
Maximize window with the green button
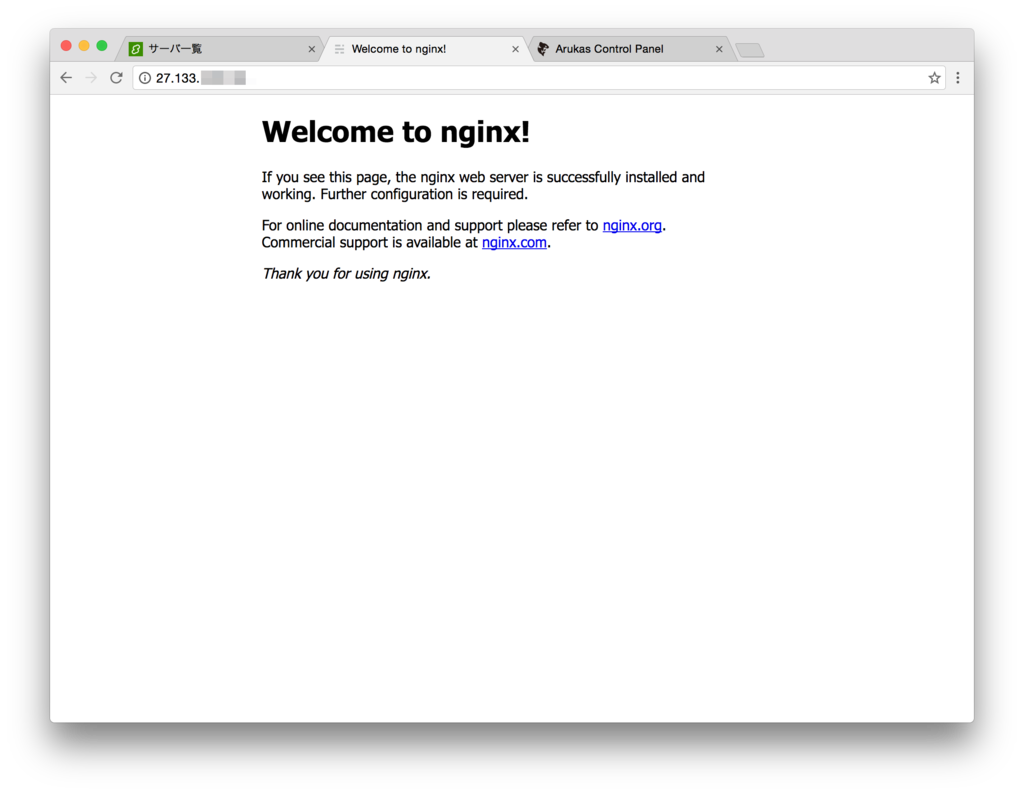tap(102, 46)
